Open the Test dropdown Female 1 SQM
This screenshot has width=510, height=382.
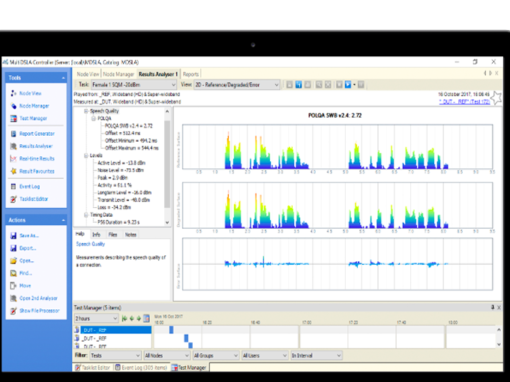point(134,85)
